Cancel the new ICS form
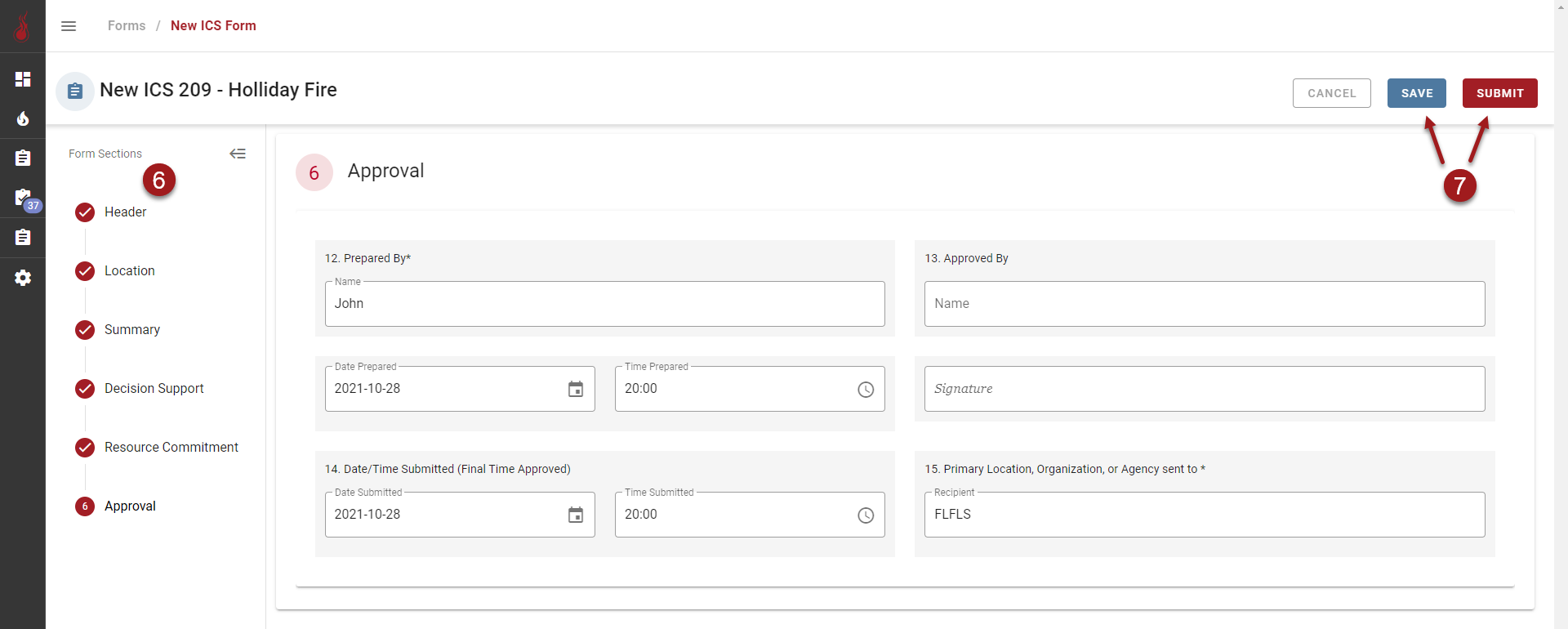This screenshot has height=629, width=1568. click(1331, 93)
